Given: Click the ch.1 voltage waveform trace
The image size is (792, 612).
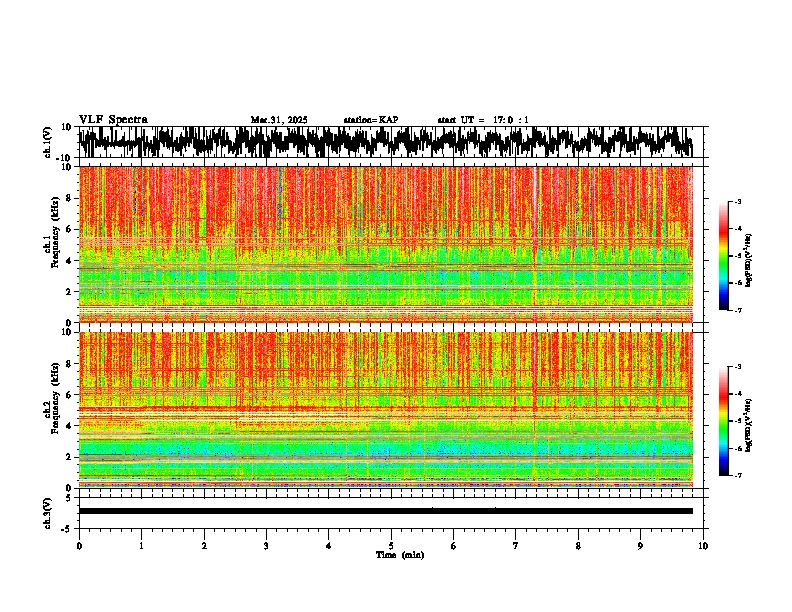Looking at the screenshot, I should (385, 142).
